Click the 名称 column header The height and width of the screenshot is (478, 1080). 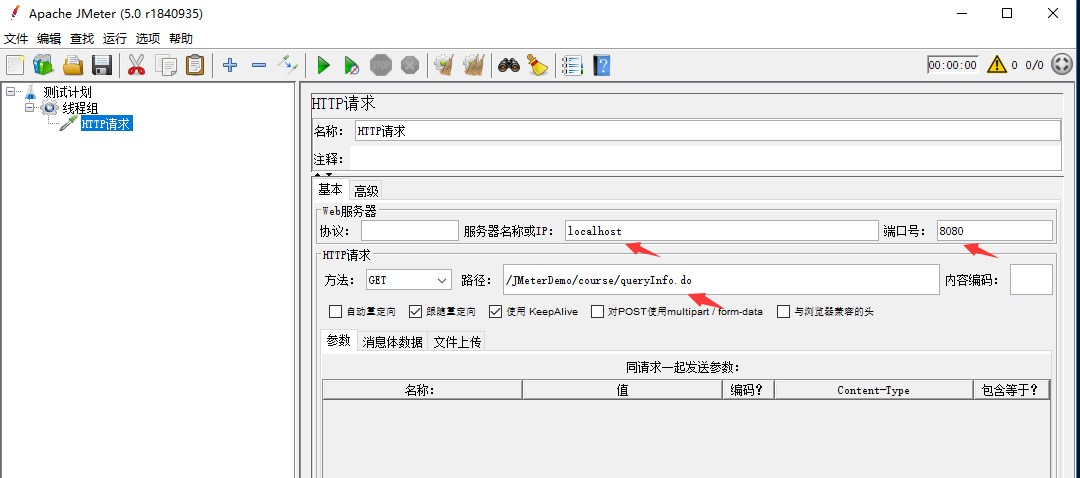click(x=422, y=390)
